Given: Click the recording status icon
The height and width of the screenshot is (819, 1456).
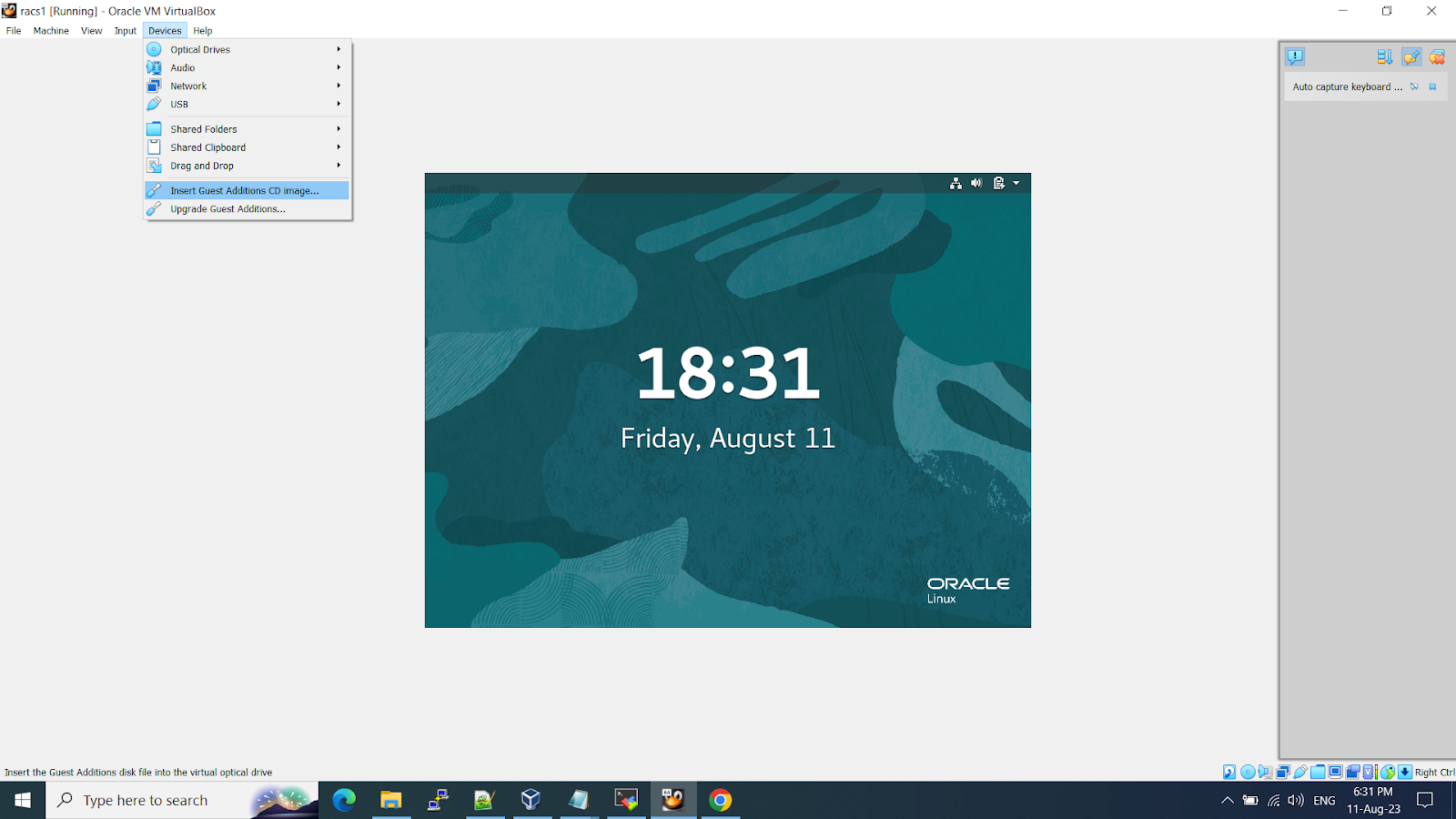Looking at the screenshot, I should coord(1352,772).
